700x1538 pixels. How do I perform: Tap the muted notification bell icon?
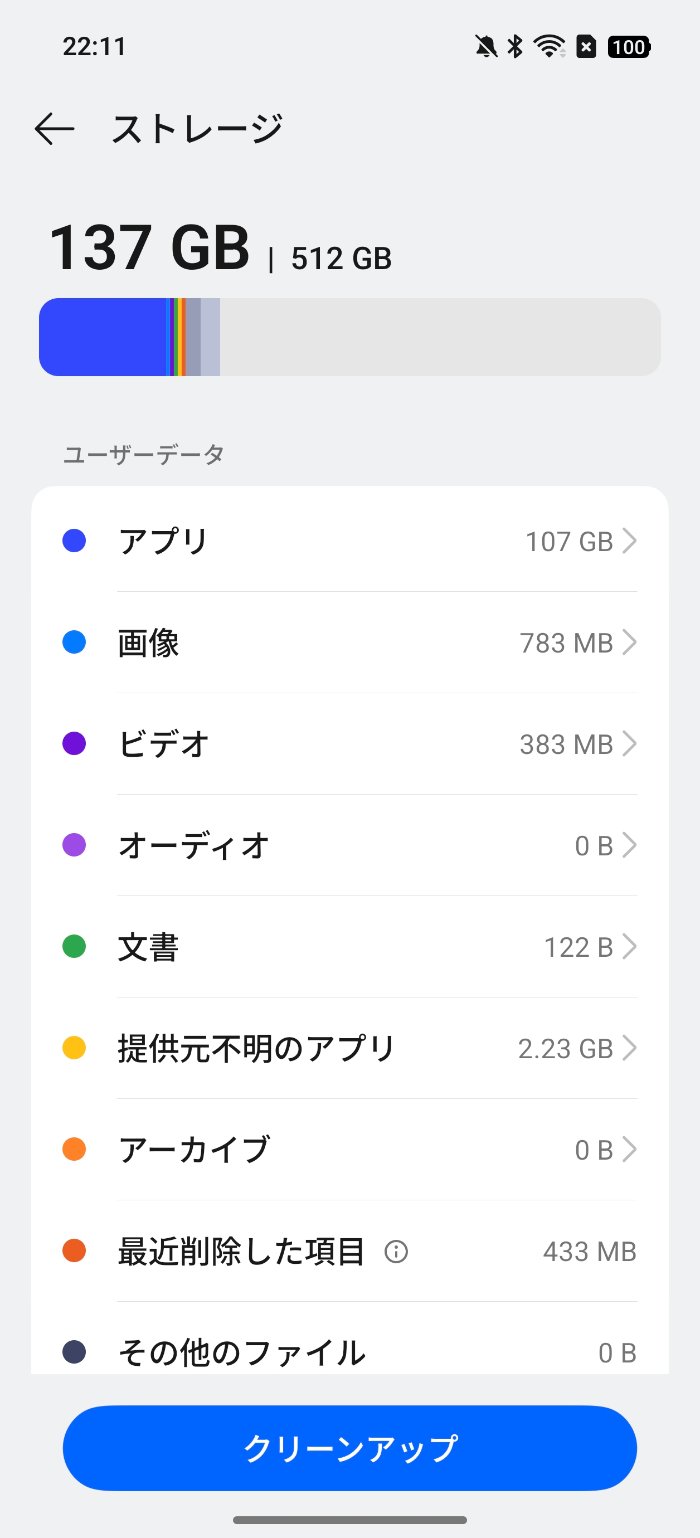click(486, 46)
